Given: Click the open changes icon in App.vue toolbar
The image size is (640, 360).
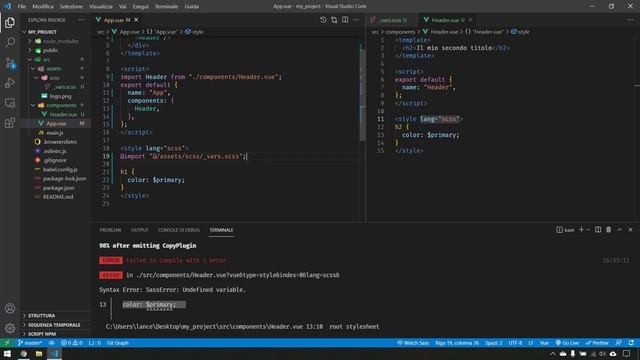Looking at the screenshot, I should 334,20.
